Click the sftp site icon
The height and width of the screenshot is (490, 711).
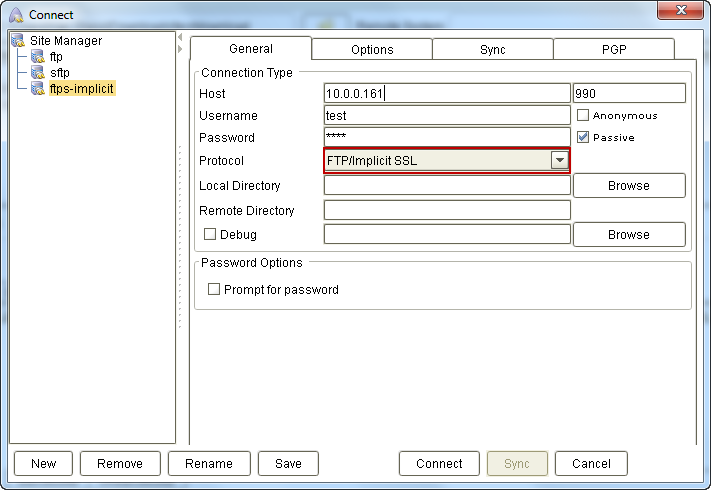(x=38, y=73)
